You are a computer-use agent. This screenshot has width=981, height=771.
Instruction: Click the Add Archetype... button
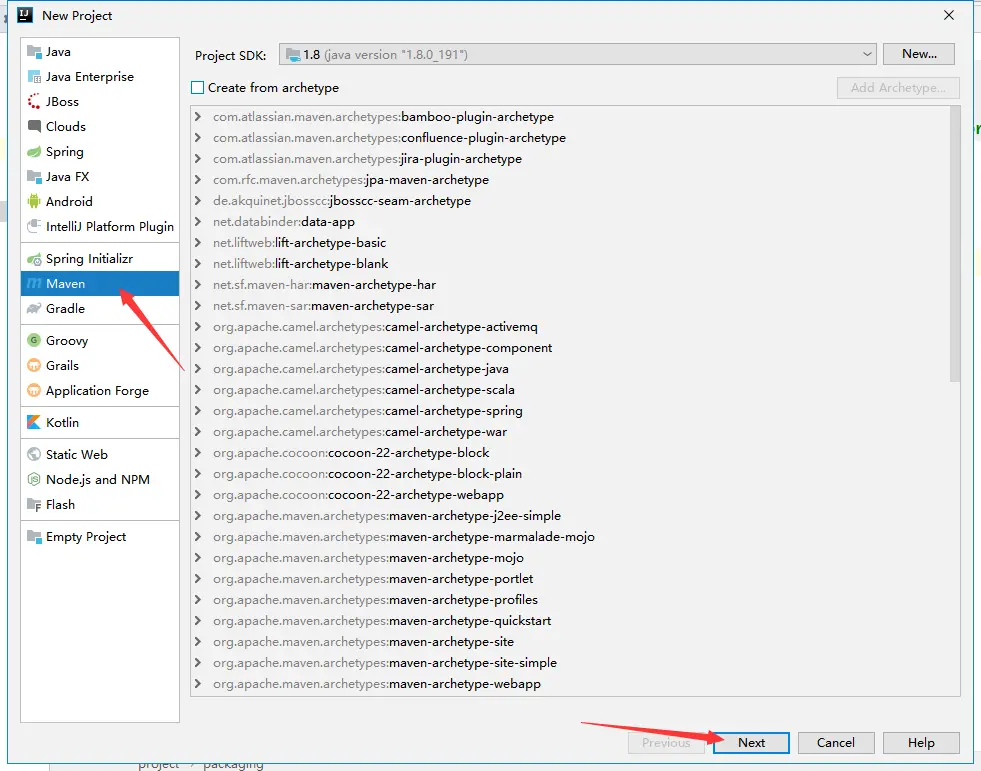(x=898, y=88)
